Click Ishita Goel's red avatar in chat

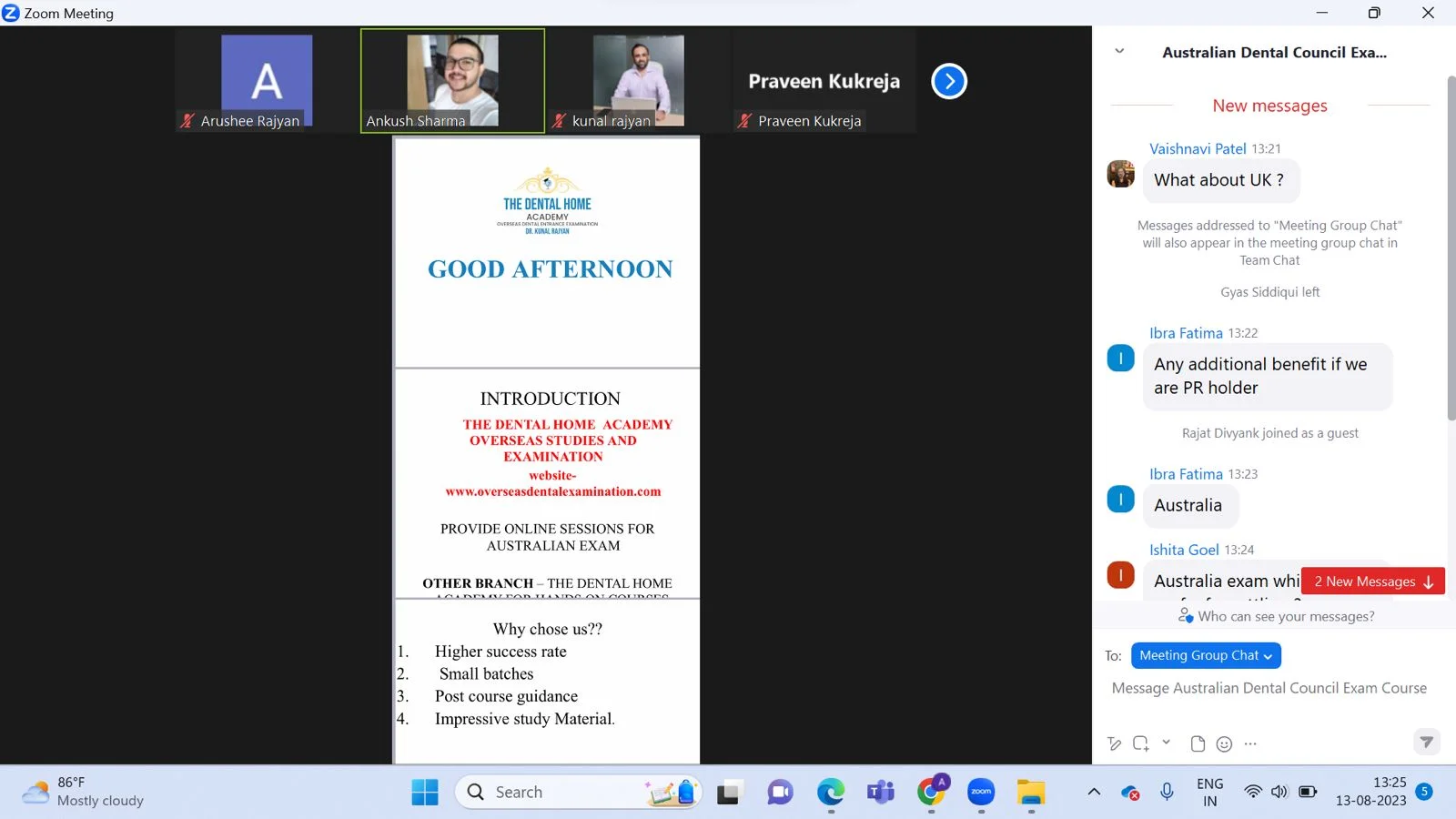point(1120,575)
